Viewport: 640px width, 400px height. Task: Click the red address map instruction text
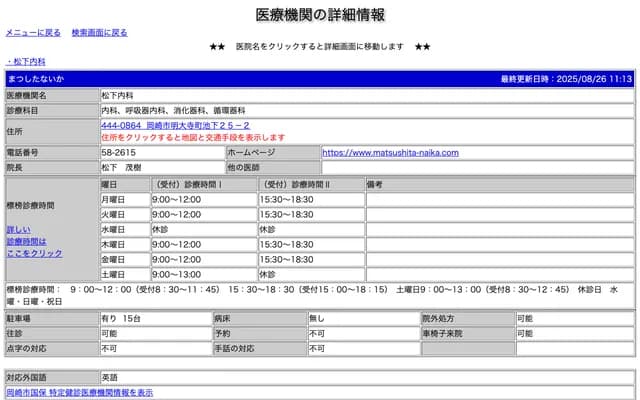point(195,137)
